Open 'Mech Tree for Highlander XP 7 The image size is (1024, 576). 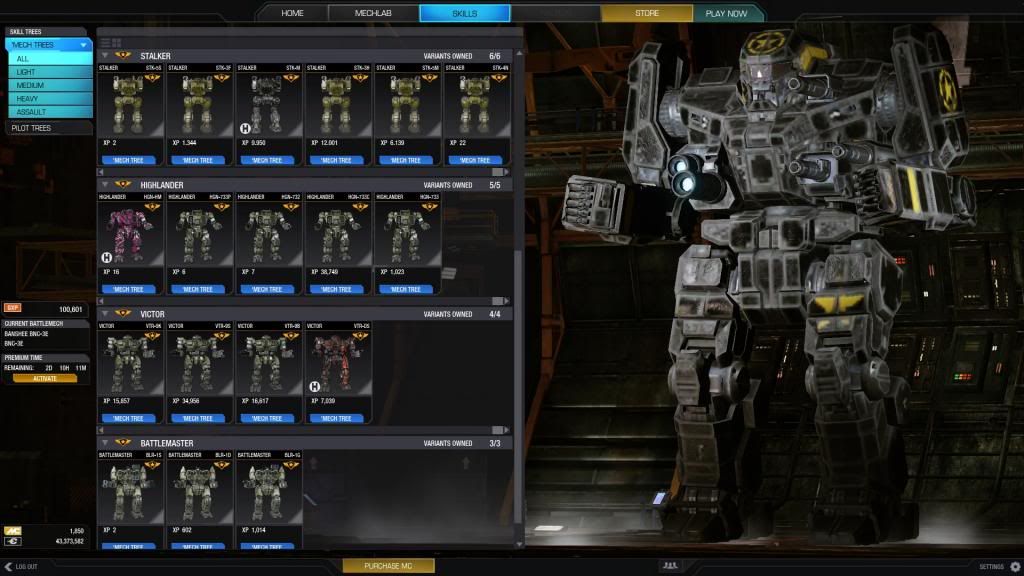click(267, 289)
